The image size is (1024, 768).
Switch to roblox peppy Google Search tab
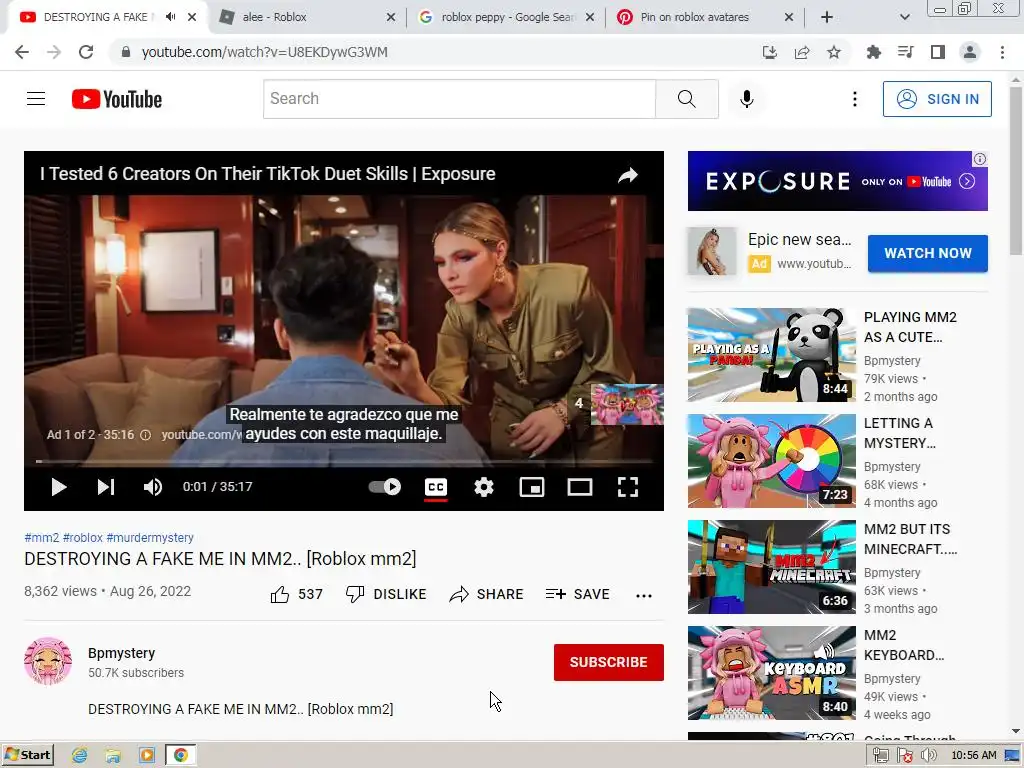(x=507, y=17)
